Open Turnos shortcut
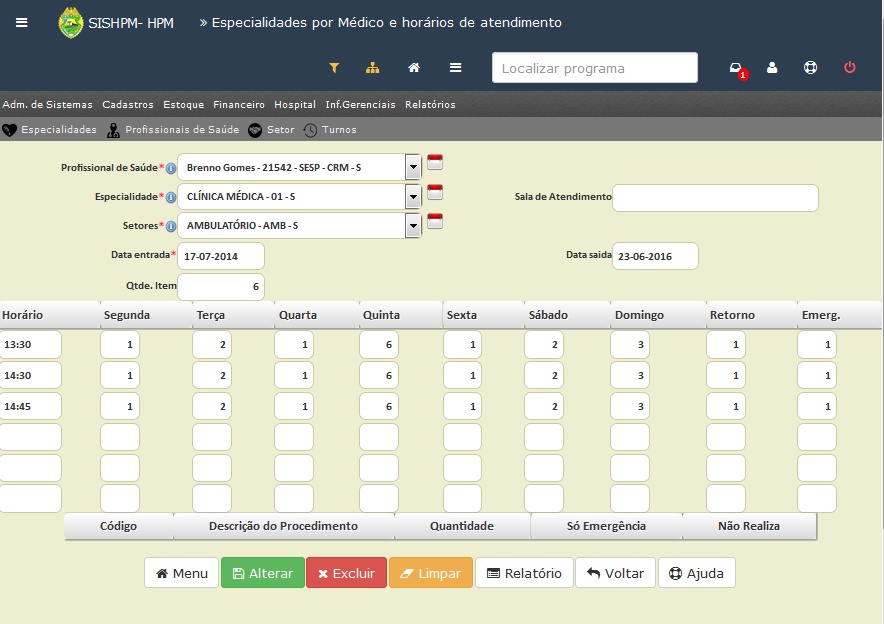884x624 pixels. pos(330,130)
